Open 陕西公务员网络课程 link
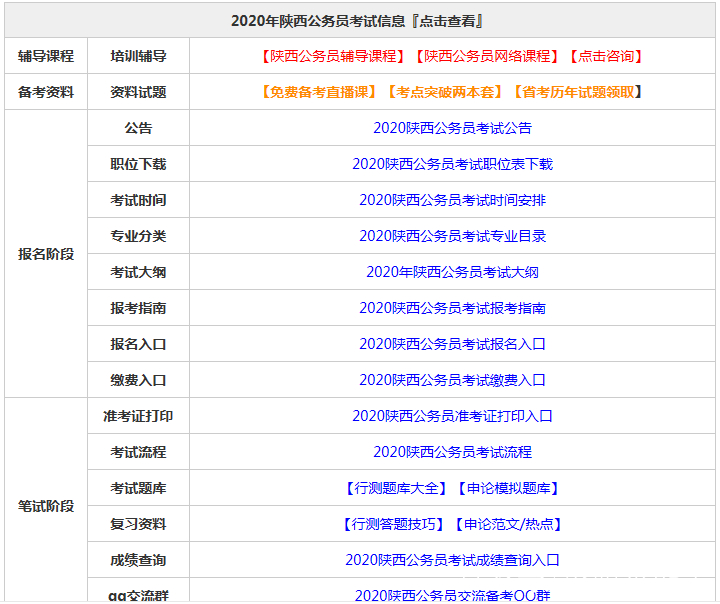 (487, 56)
